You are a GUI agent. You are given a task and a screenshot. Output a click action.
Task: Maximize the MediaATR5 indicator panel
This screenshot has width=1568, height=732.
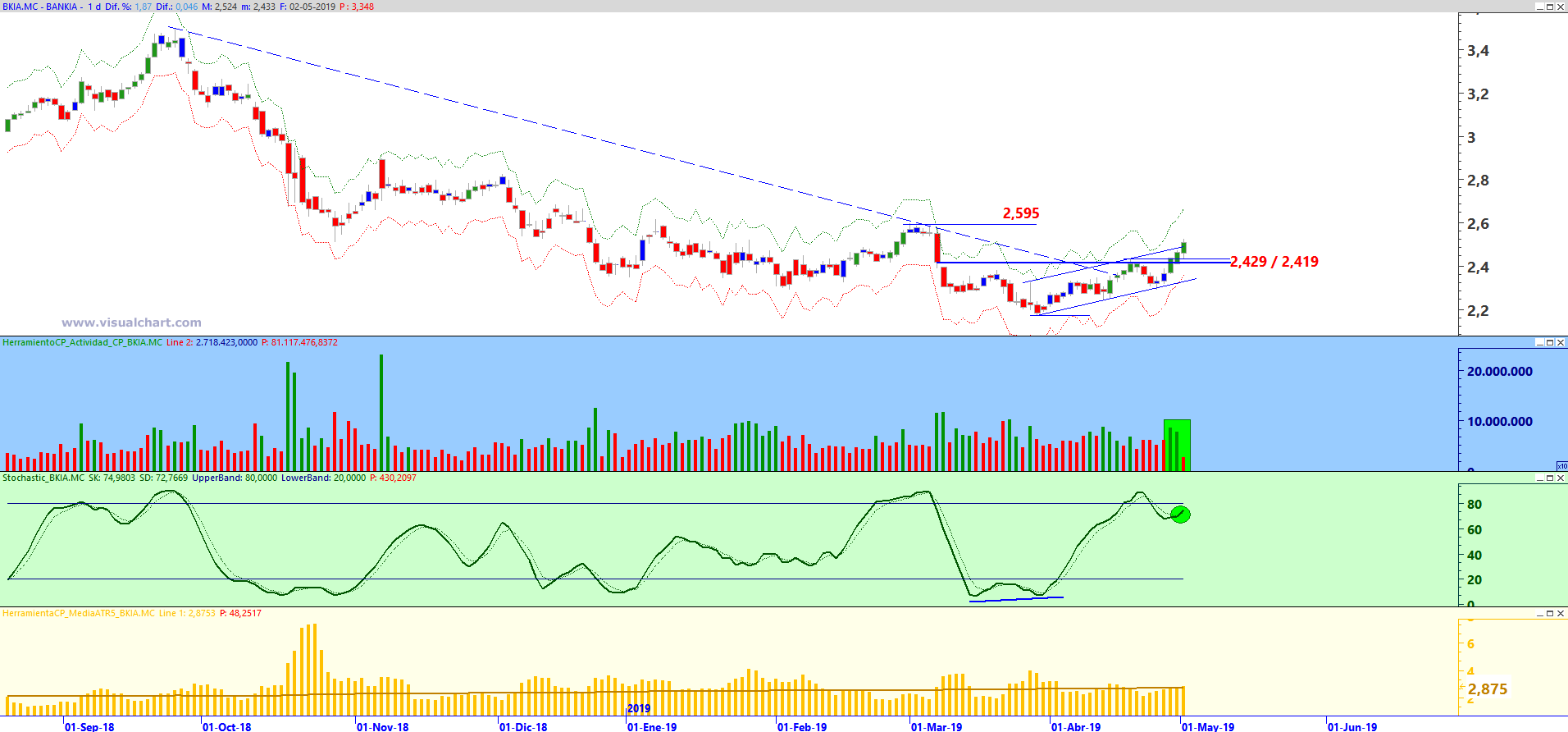click(1550, 613)
